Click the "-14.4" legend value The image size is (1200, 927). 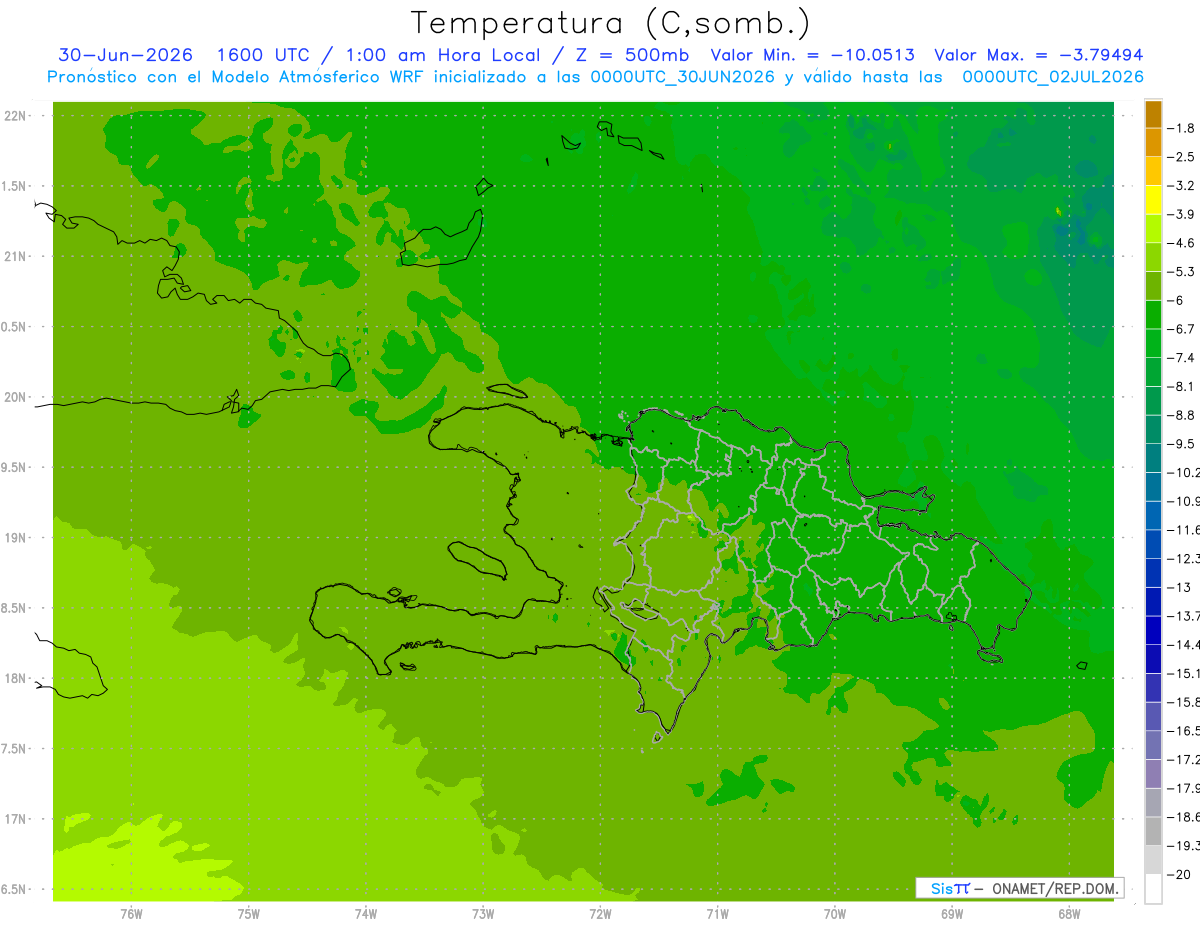pyautogui.click(x=1183, y=645)
